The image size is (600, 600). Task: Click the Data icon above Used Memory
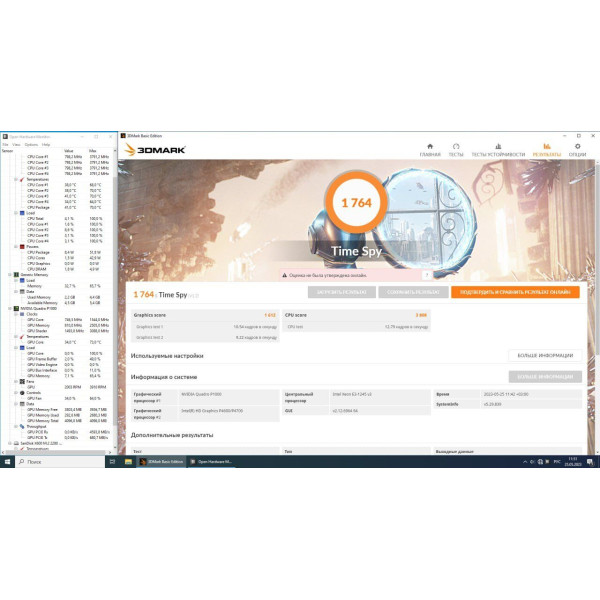(22, 292)
